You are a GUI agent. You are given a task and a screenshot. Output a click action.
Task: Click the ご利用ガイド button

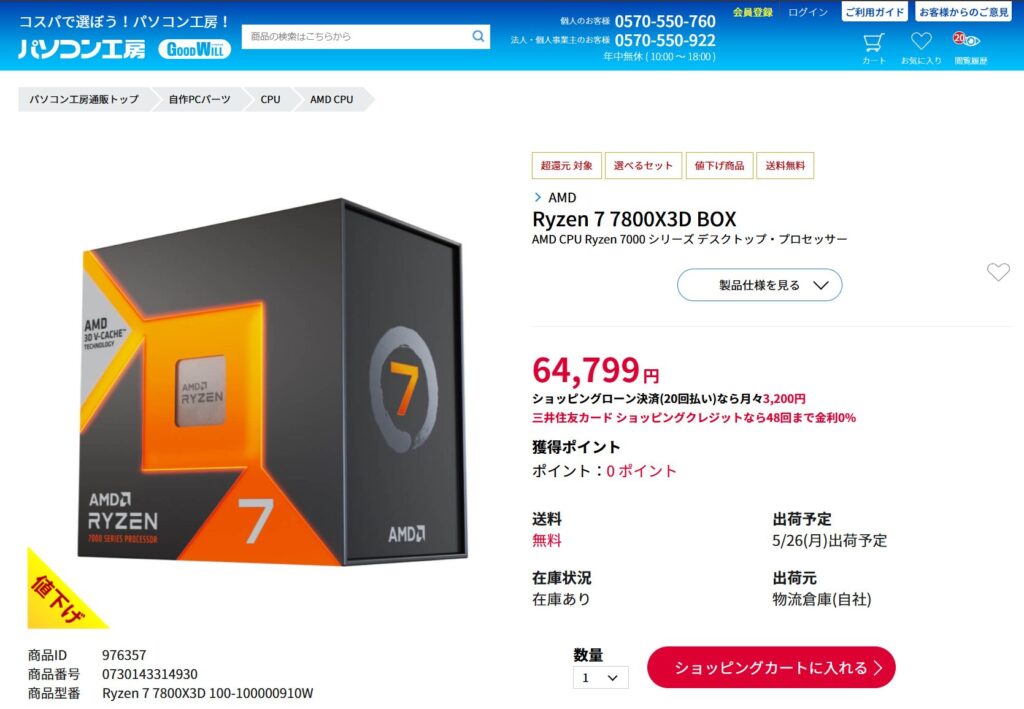(874, 12)
